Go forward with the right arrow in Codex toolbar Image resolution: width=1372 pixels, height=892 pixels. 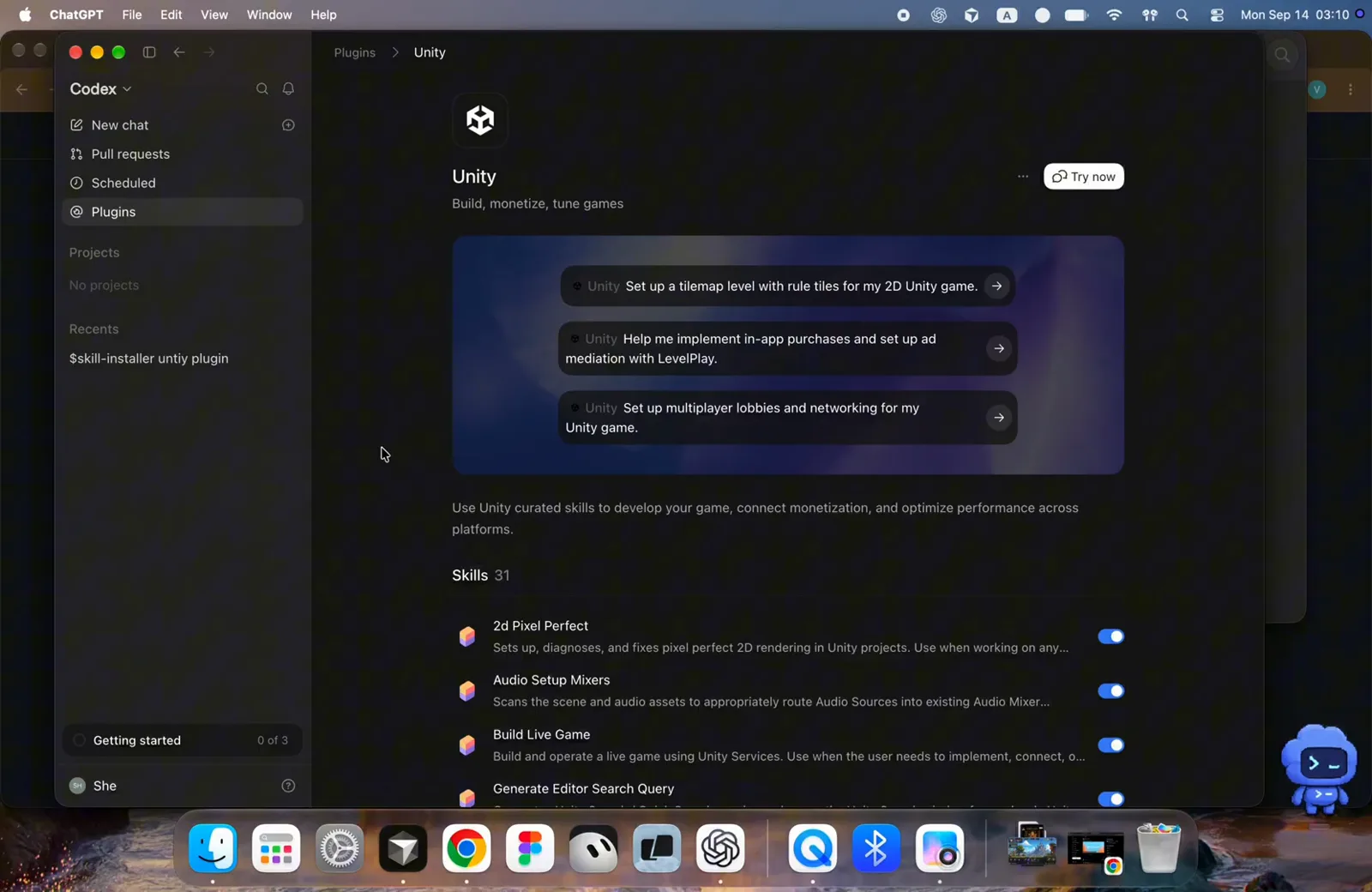click(x=209, y=52)
